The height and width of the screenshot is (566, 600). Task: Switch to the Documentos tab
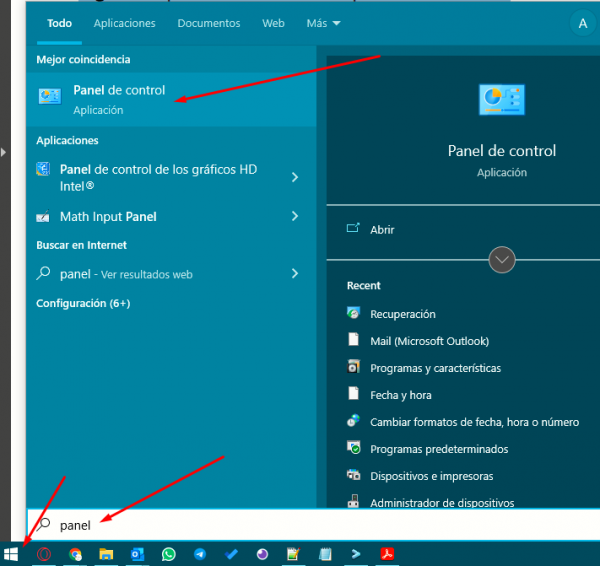[208, 23]
